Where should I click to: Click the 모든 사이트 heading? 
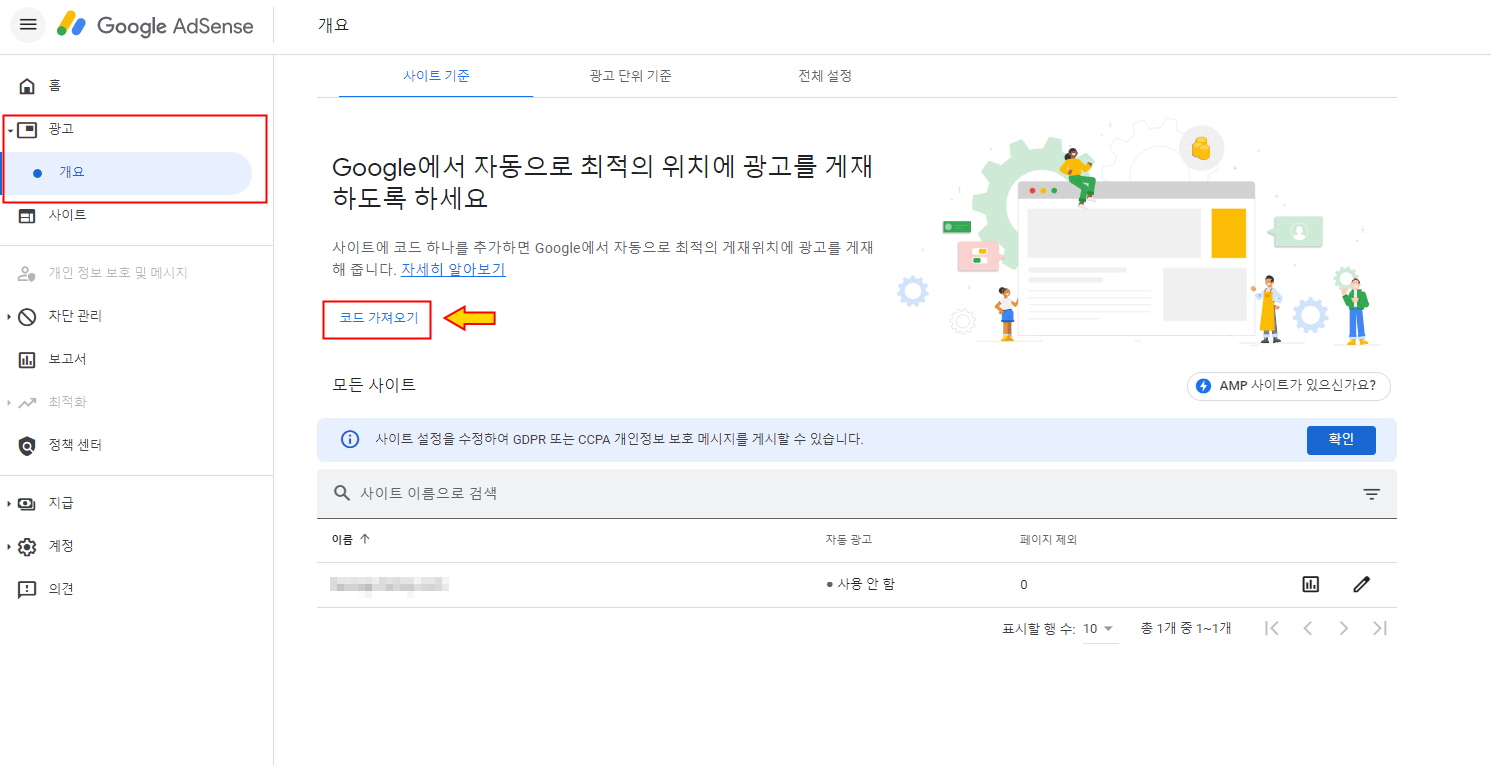point(374,385)
